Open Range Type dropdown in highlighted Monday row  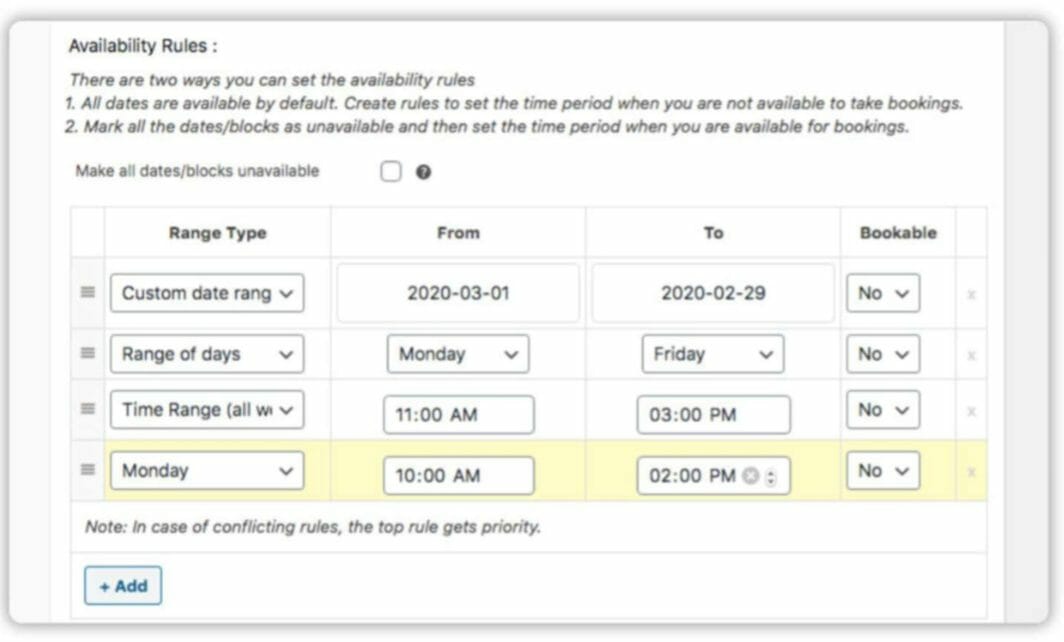207,470
